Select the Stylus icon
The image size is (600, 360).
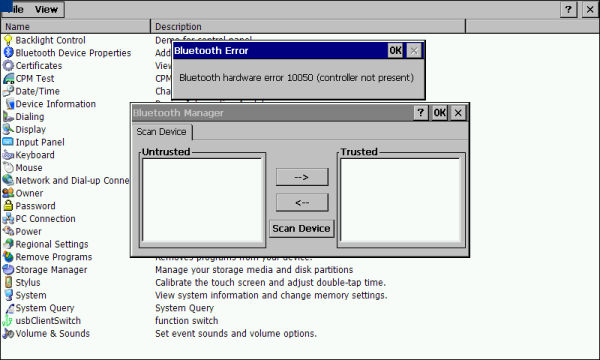[x=8, y=282]
